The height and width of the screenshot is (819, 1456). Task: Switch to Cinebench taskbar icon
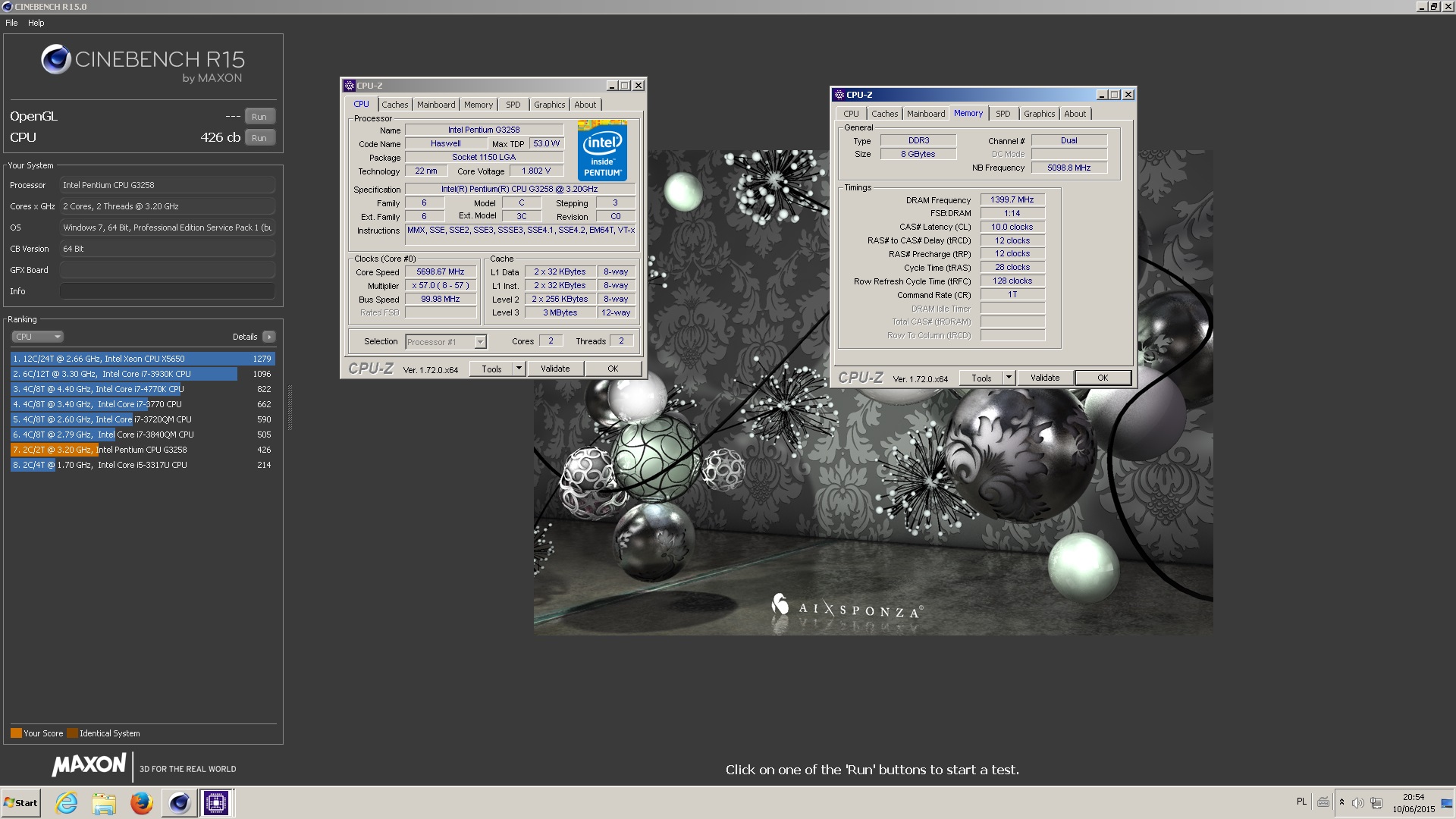(x=179, y=802)
